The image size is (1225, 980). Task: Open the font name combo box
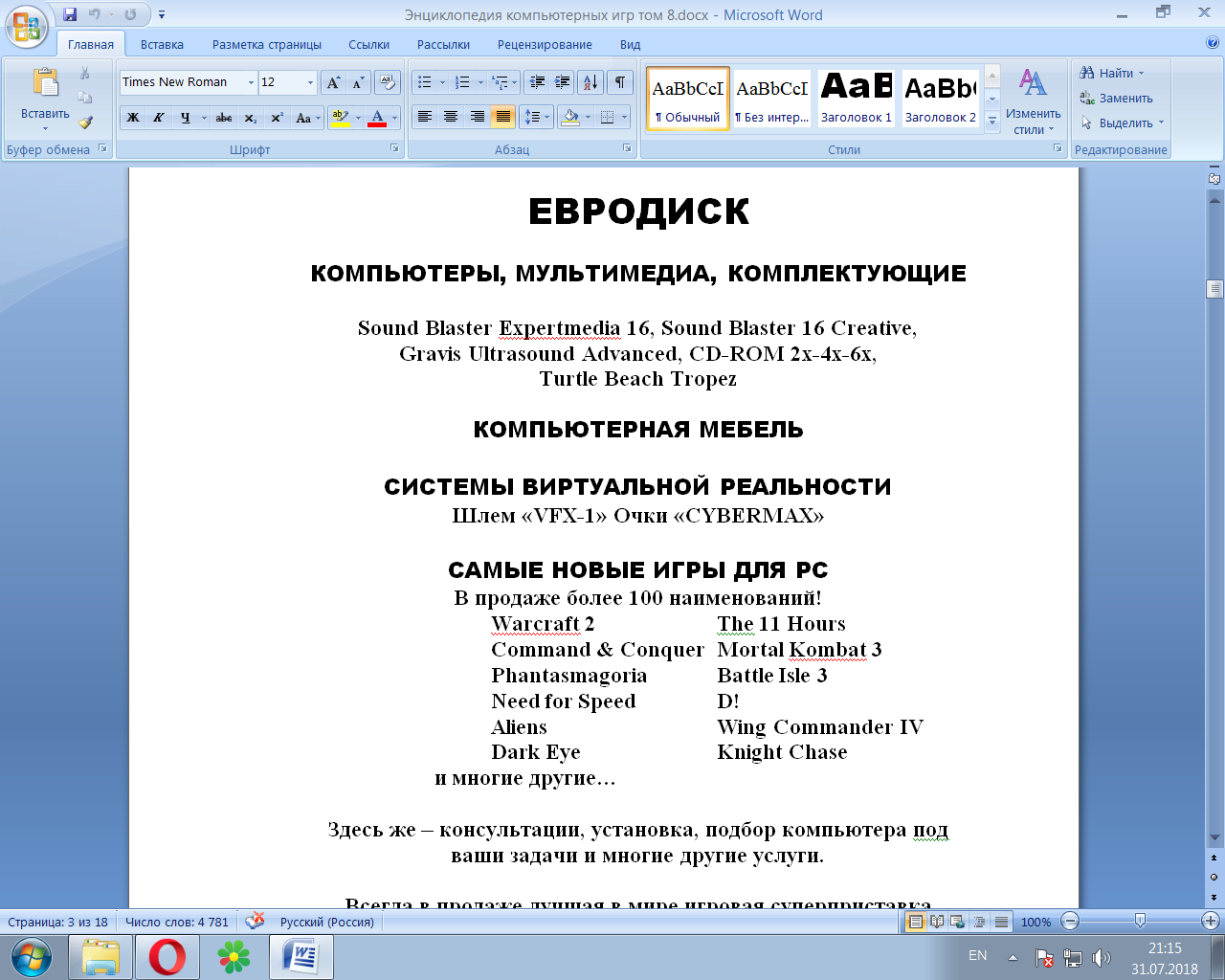(189, 82)
